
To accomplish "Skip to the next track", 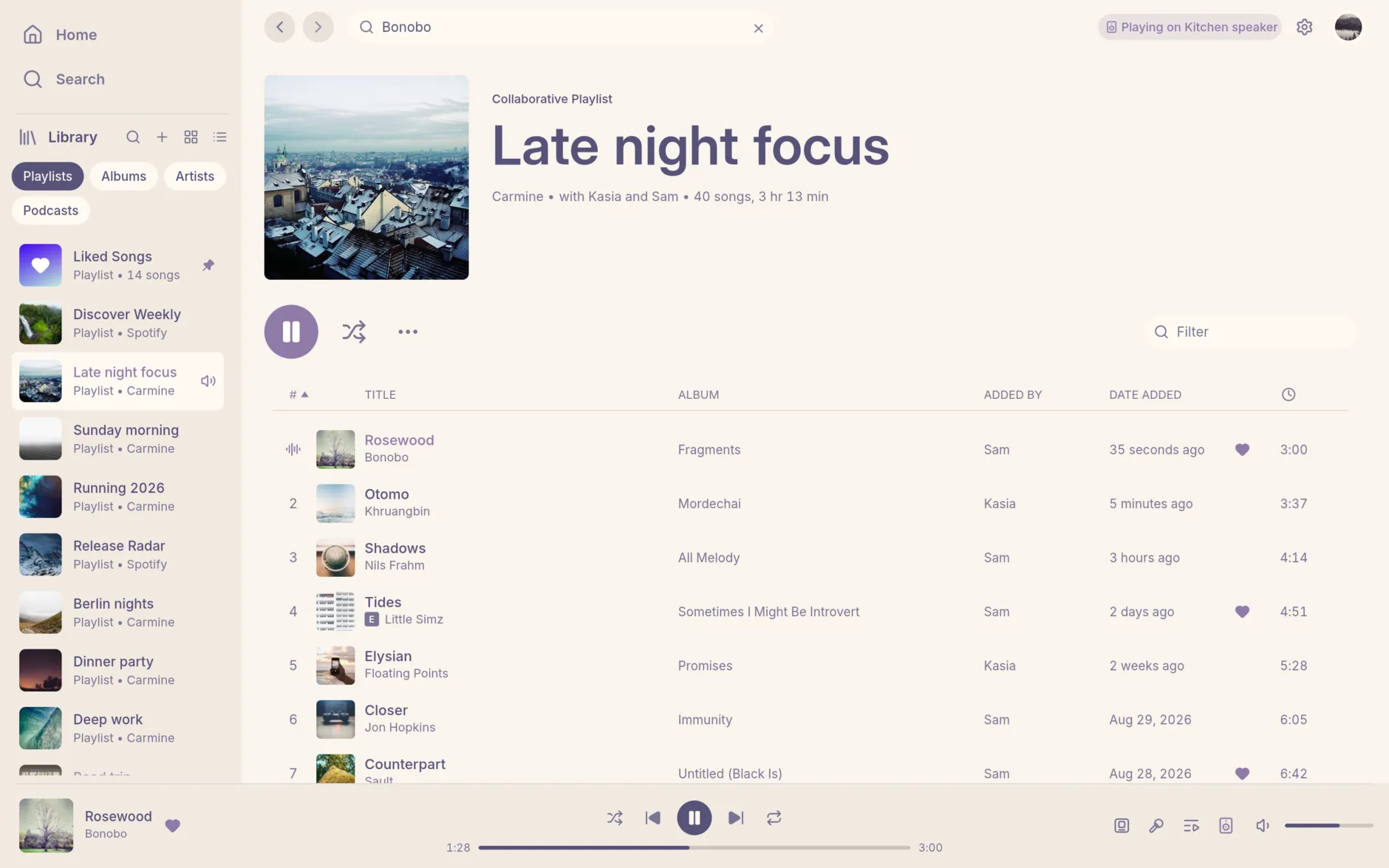I will pos(735,818).
